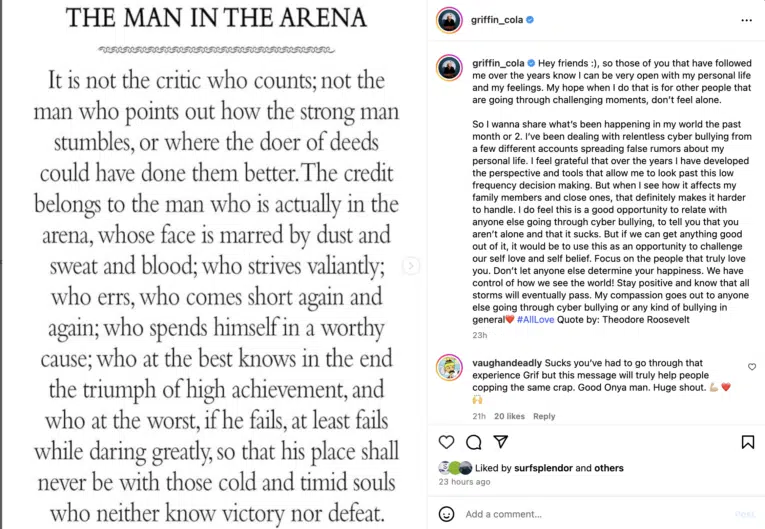Open the #AllLove hashtag
765x529 pixels.
[x=535, y=320]
